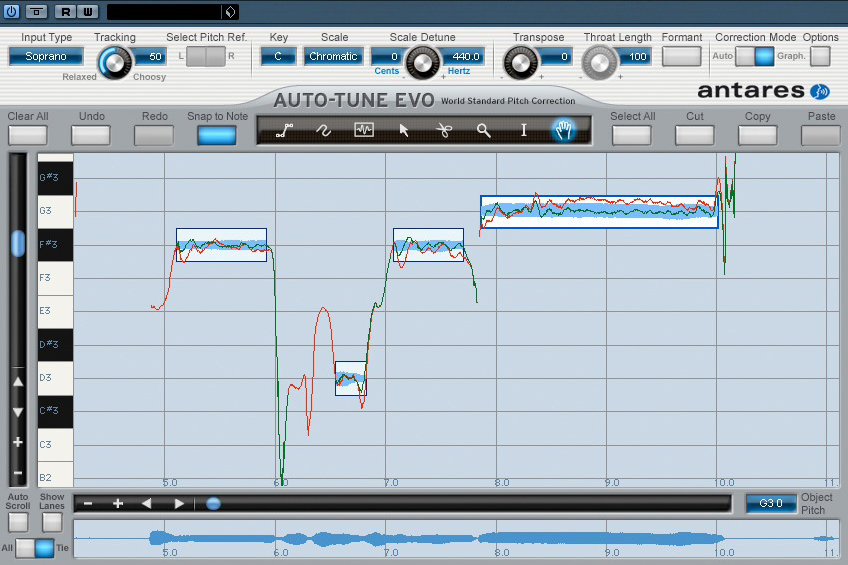This screenshot has height=565, width=848.
Task: Click the Tracking value field showing 50
Action: tap(151, 56)
